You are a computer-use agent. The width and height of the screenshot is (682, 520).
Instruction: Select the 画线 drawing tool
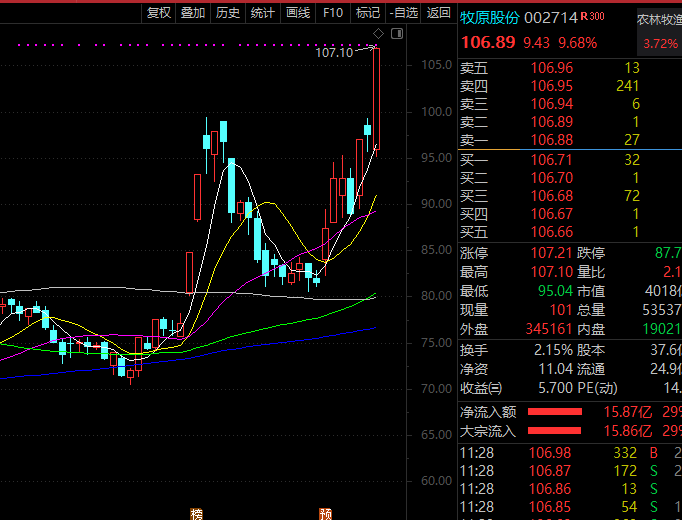[297, 13]
